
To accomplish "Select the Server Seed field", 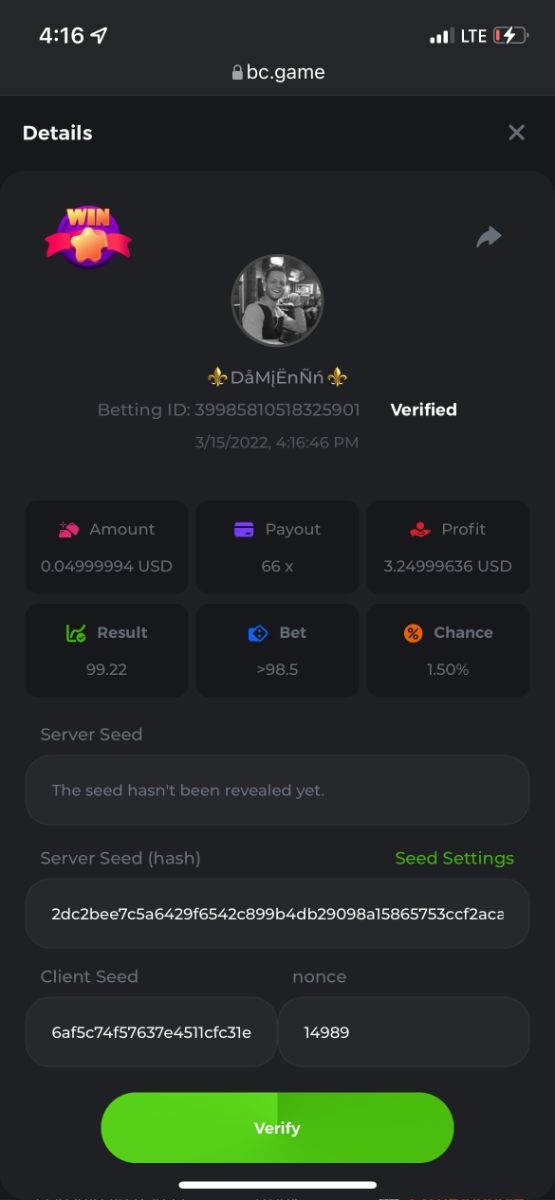I will pyautogui.click(x=277, y=790).
